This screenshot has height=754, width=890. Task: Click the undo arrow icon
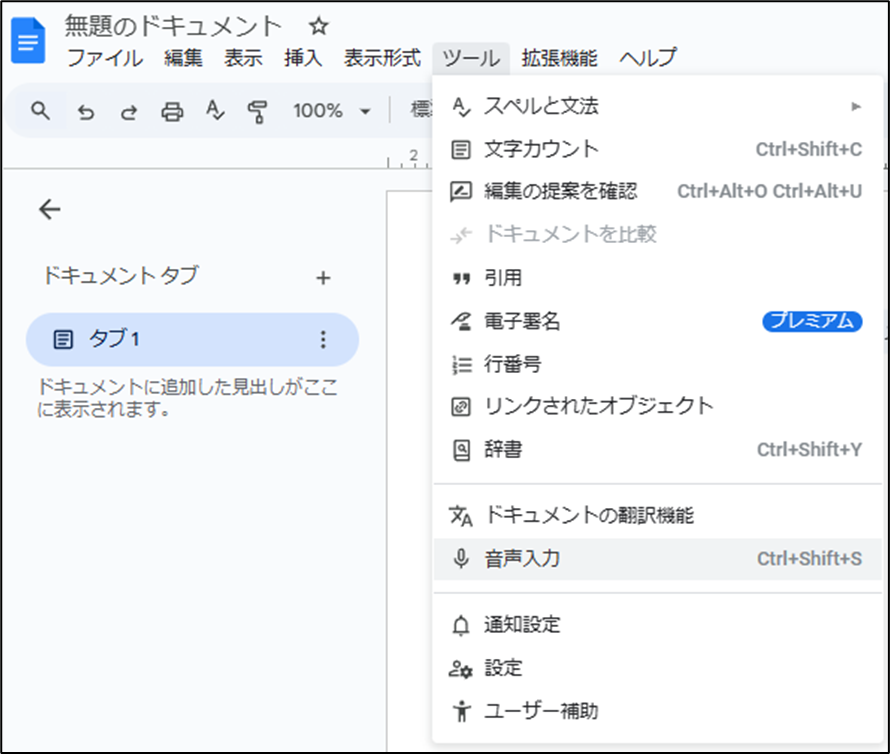click(x=86, y=112)
